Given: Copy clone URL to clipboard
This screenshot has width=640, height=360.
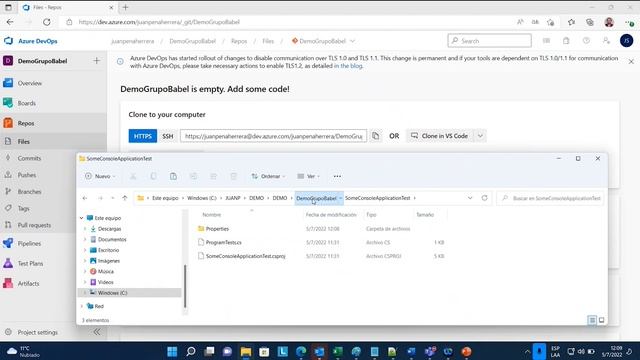Looking at the screenshot, I should (x=376, y=136).
